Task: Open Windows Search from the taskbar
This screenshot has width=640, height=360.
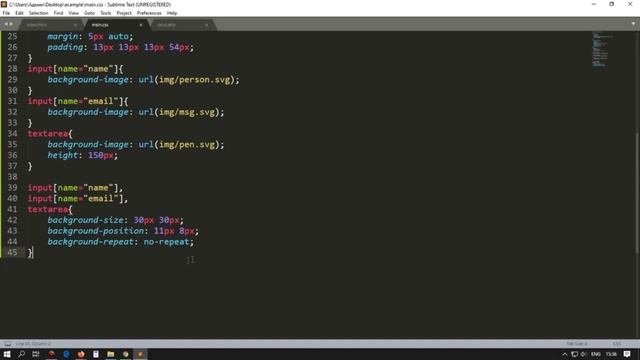Action: click(22, 354)
